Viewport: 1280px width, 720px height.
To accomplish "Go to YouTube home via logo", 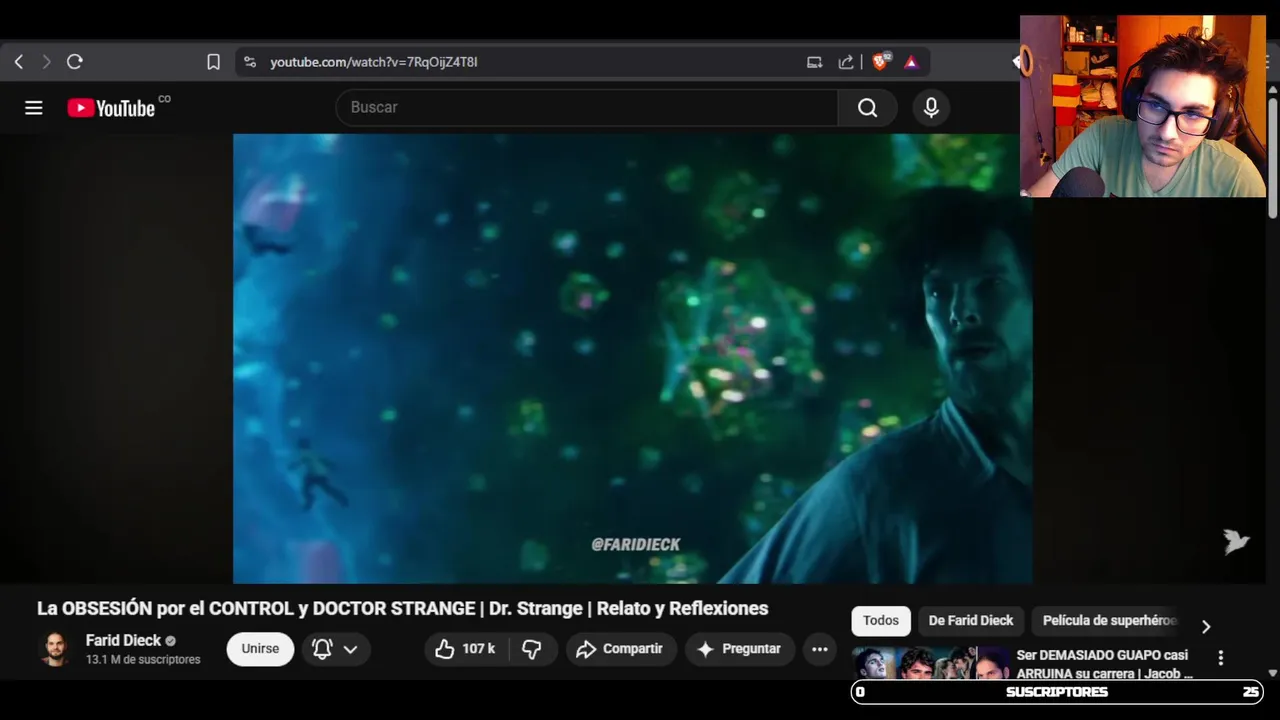I will click(113, 108).
